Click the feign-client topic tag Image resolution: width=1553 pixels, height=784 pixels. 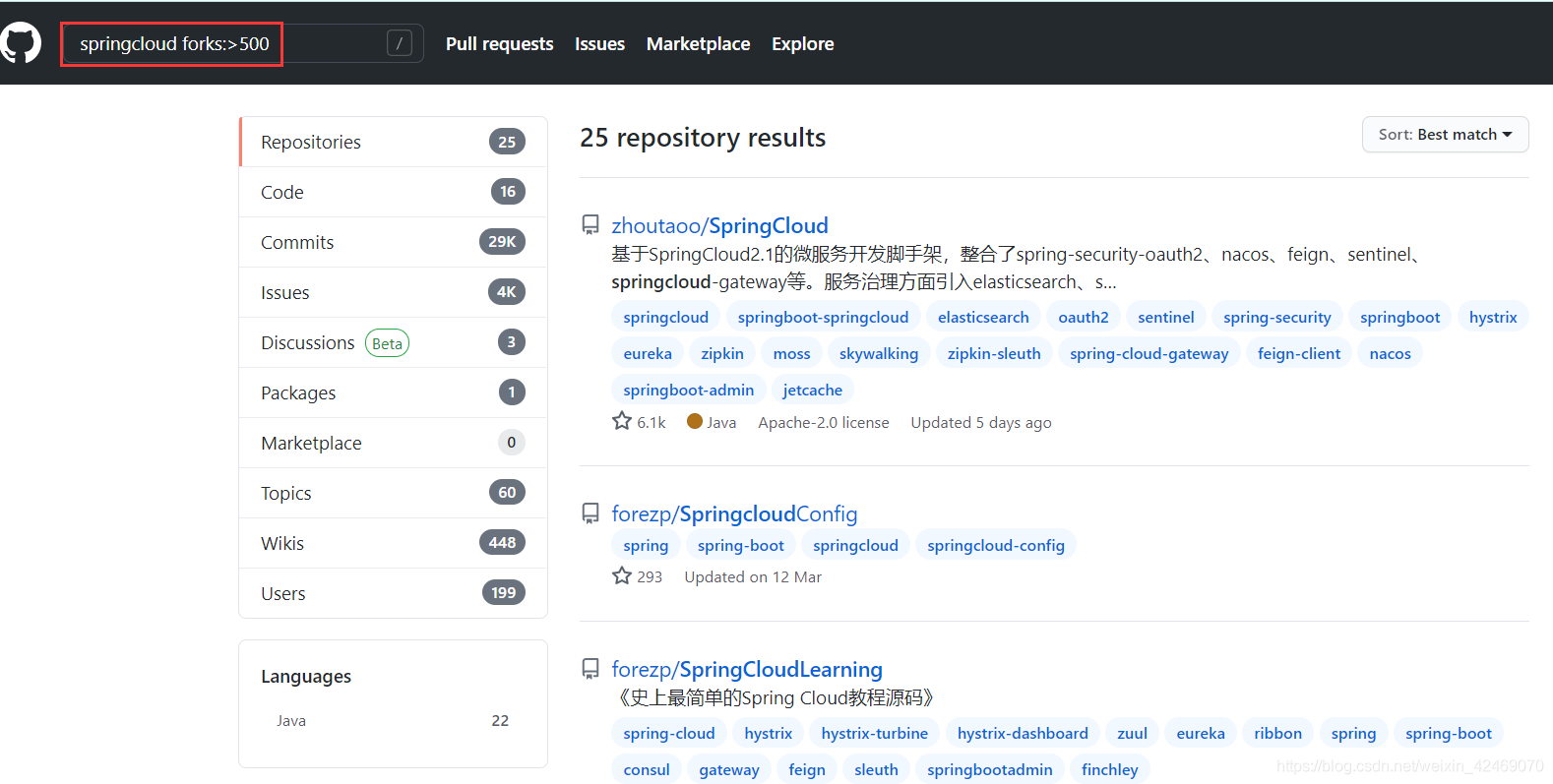click(1299, 353)
